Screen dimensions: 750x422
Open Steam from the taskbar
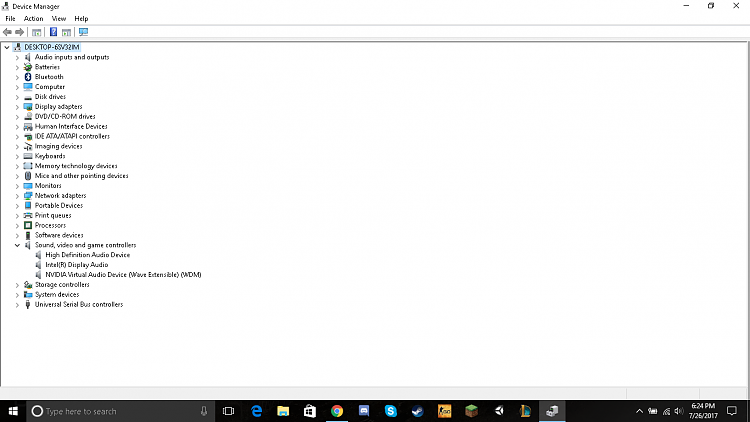(417, 411)
